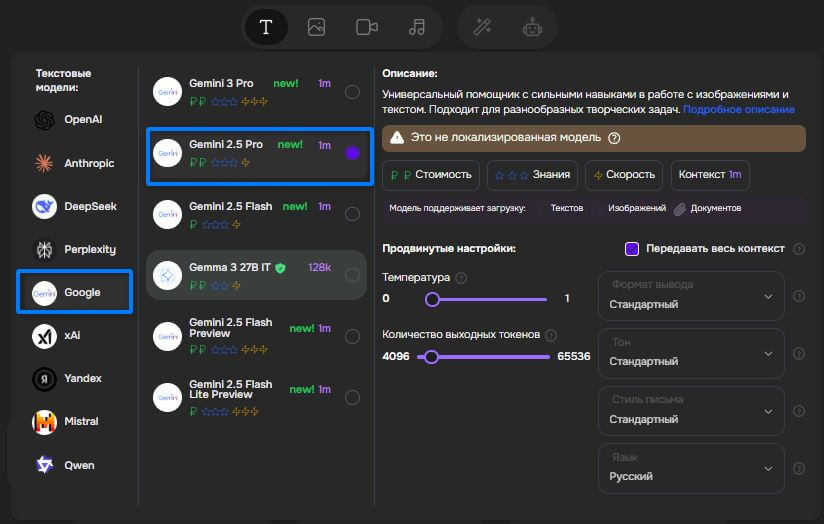The width and height of the screenshot is (824, 524).
Task: Open the language dropdown set to Русский
Action: pos(690,467)
